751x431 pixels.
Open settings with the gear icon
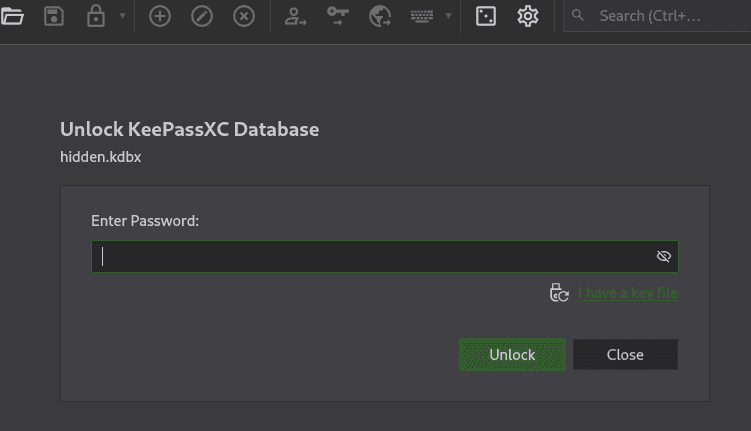tap(528, 16)
